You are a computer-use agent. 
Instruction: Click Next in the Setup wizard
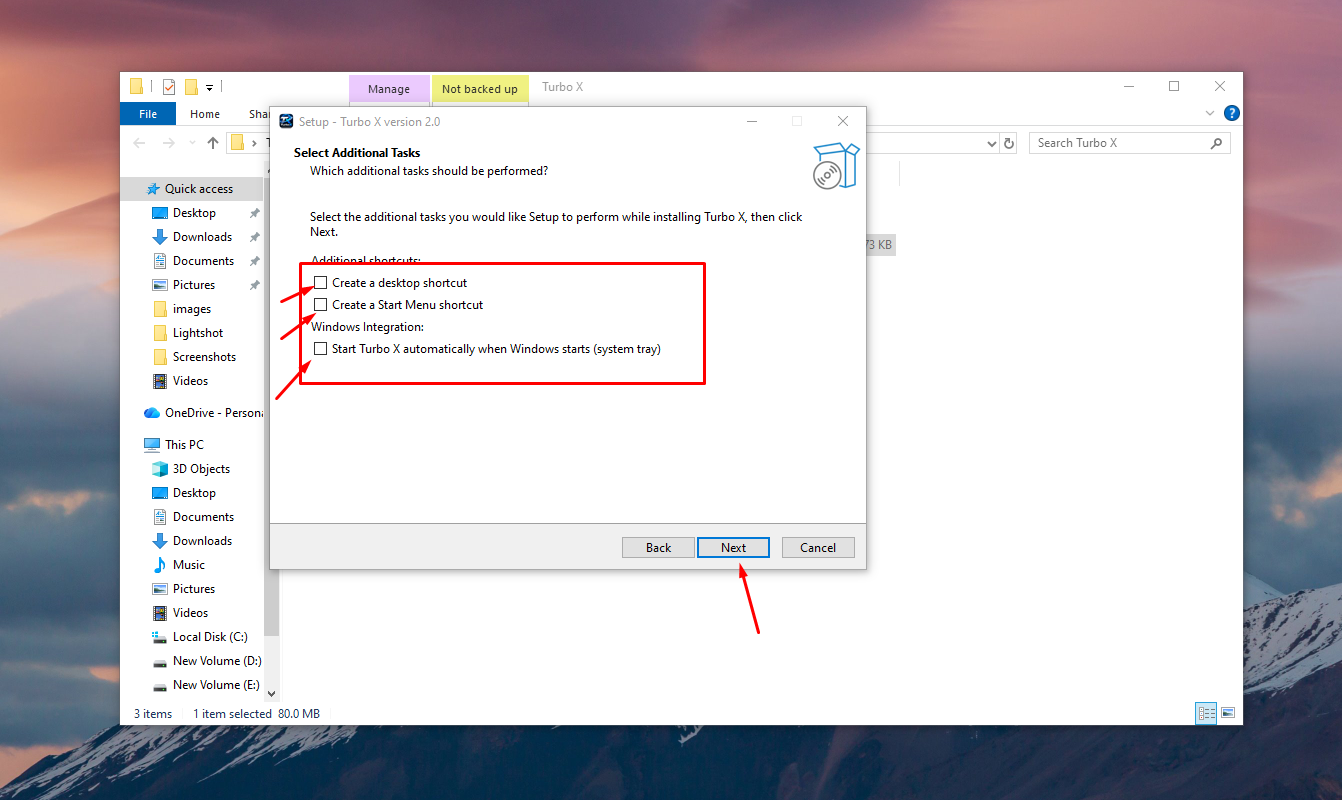pos(733,547)
